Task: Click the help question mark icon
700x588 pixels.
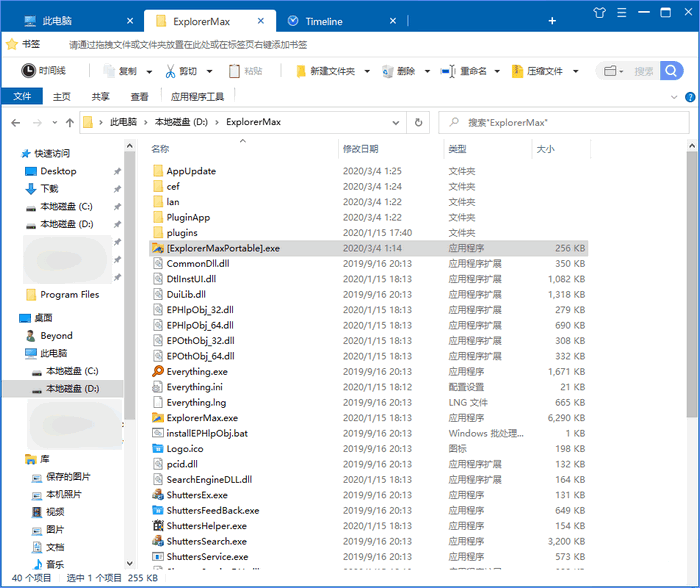Action: pos(690,97)
